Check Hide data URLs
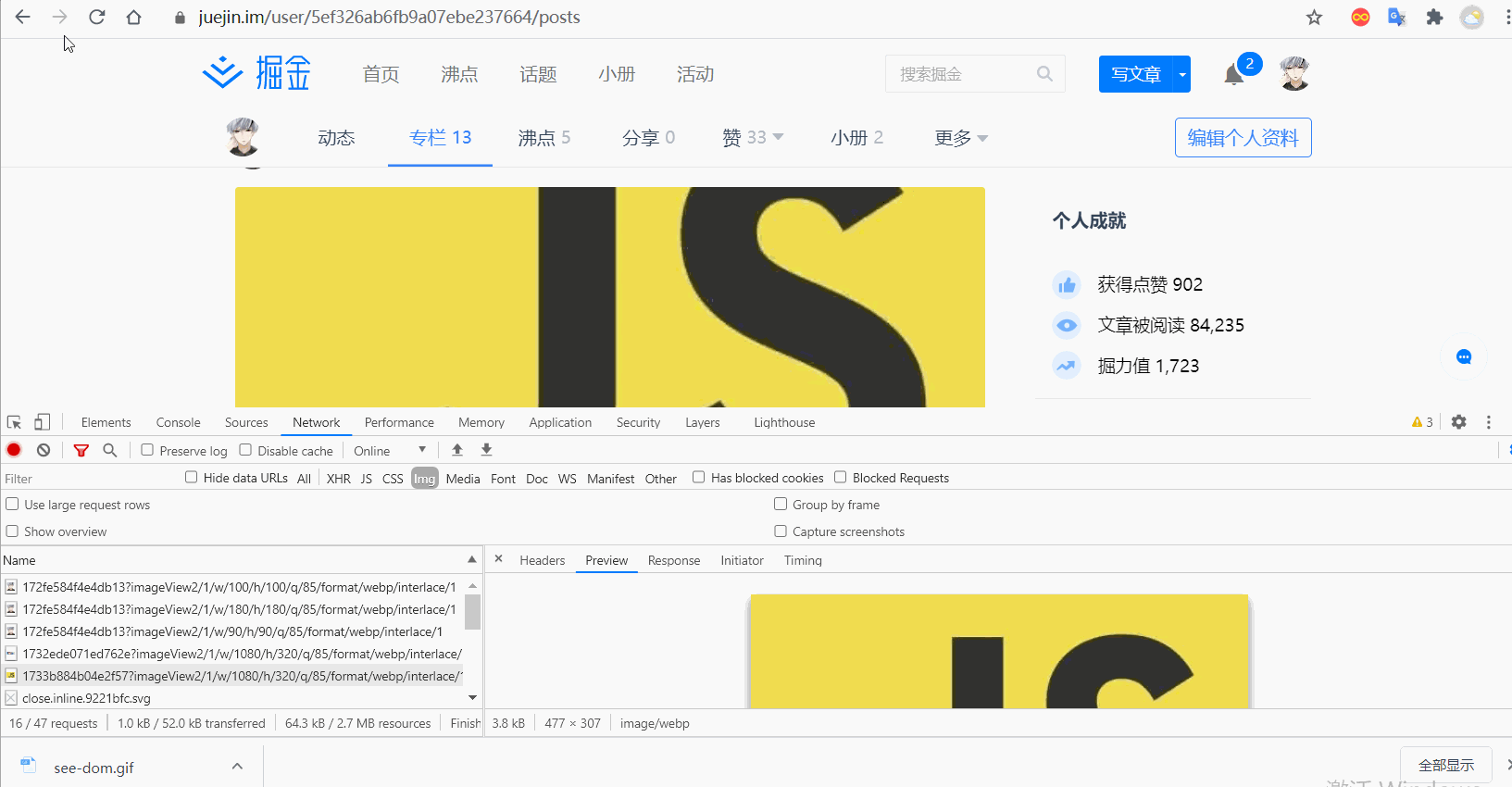The height and width of the screenshot is (787, 1512). pos(192,477)
